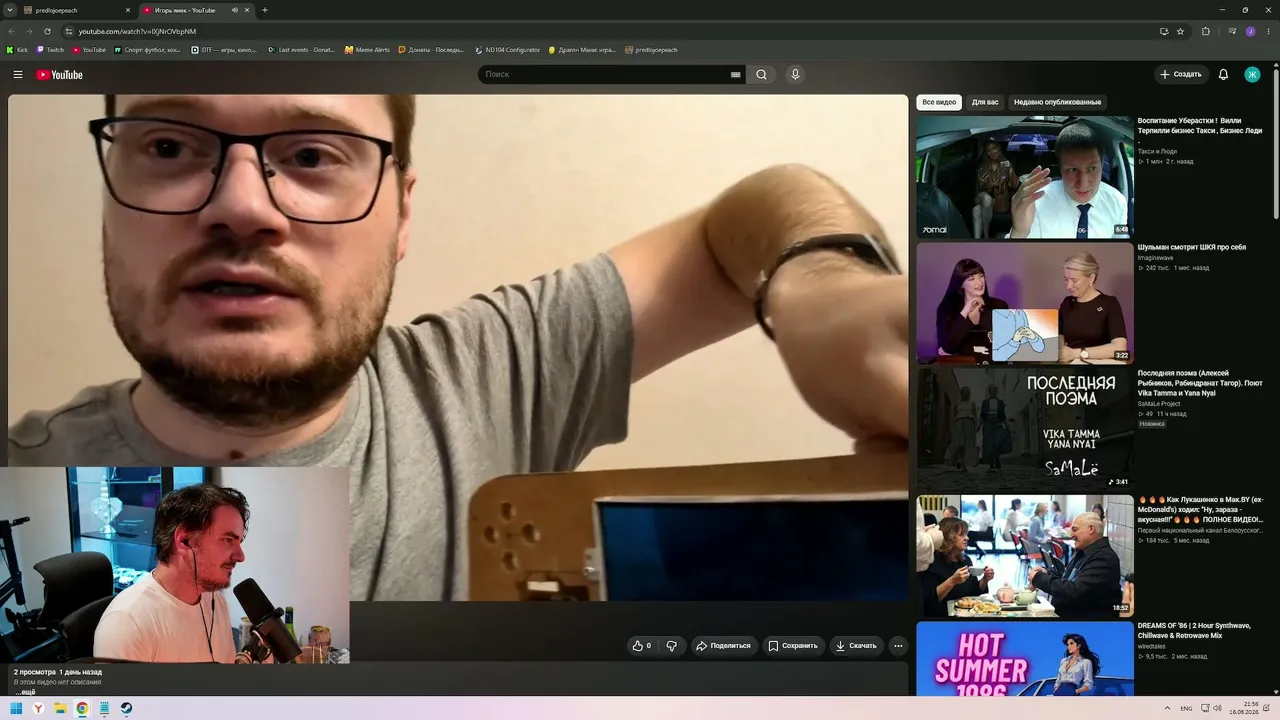This screenshot has width=1280, height=720.
Task: Click the "Создать" create button
Action: pos(1181,75)
